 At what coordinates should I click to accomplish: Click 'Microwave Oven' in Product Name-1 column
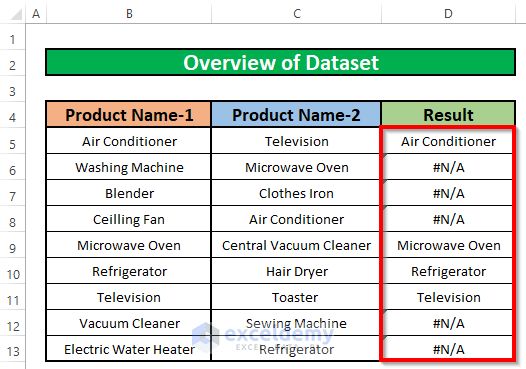pos(129,245)
